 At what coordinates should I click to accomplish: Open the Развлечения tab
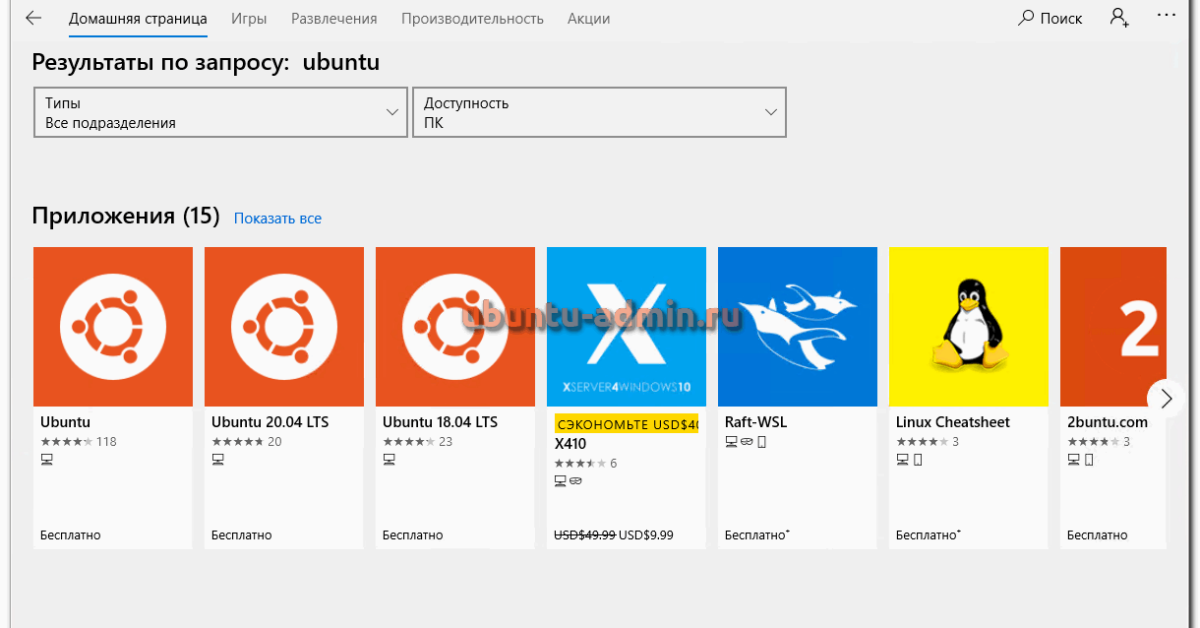click(334, 19)
